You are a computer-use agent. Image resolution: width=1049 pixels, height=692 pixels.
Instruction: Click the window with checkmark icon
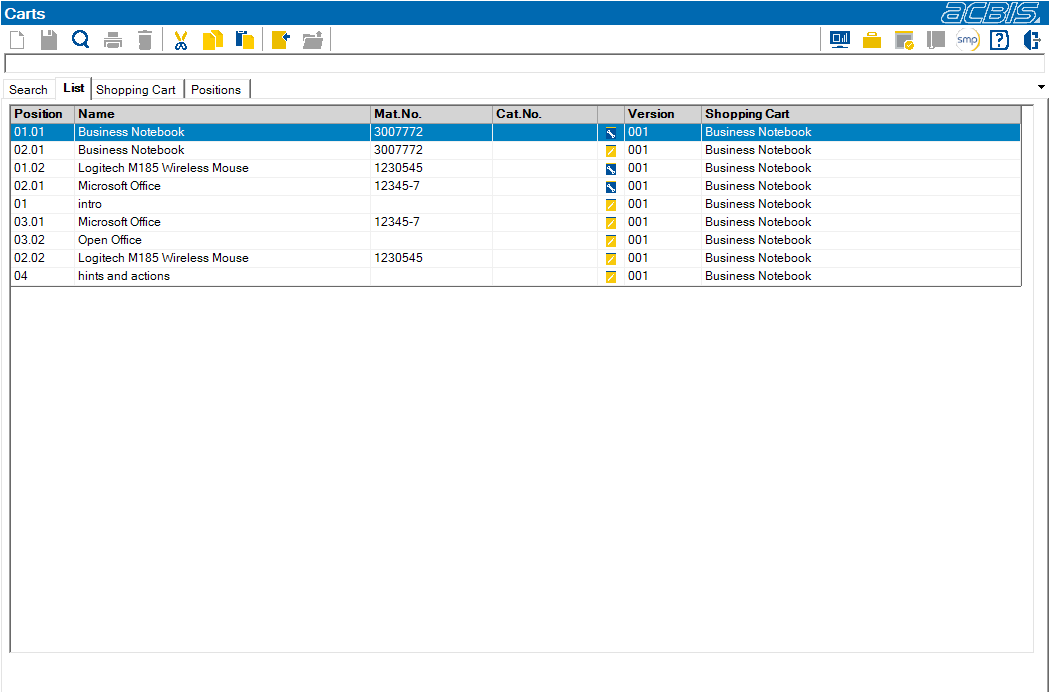(904, 40)
